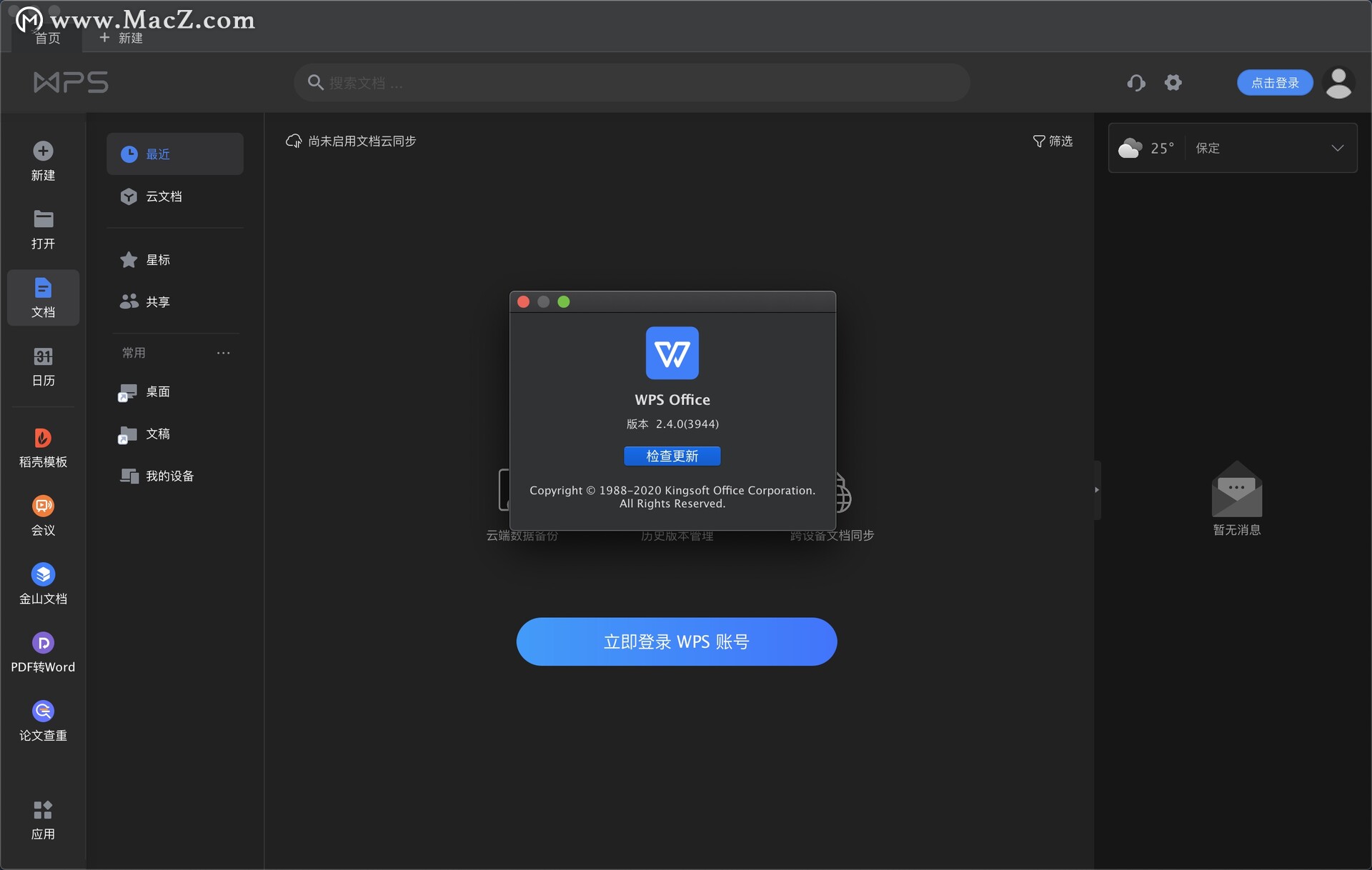This screenshot has width=1372, height=870.
Task: Click 尚未启用文档云同步 text
Action: pyautogui.click(x=362, y=141)
